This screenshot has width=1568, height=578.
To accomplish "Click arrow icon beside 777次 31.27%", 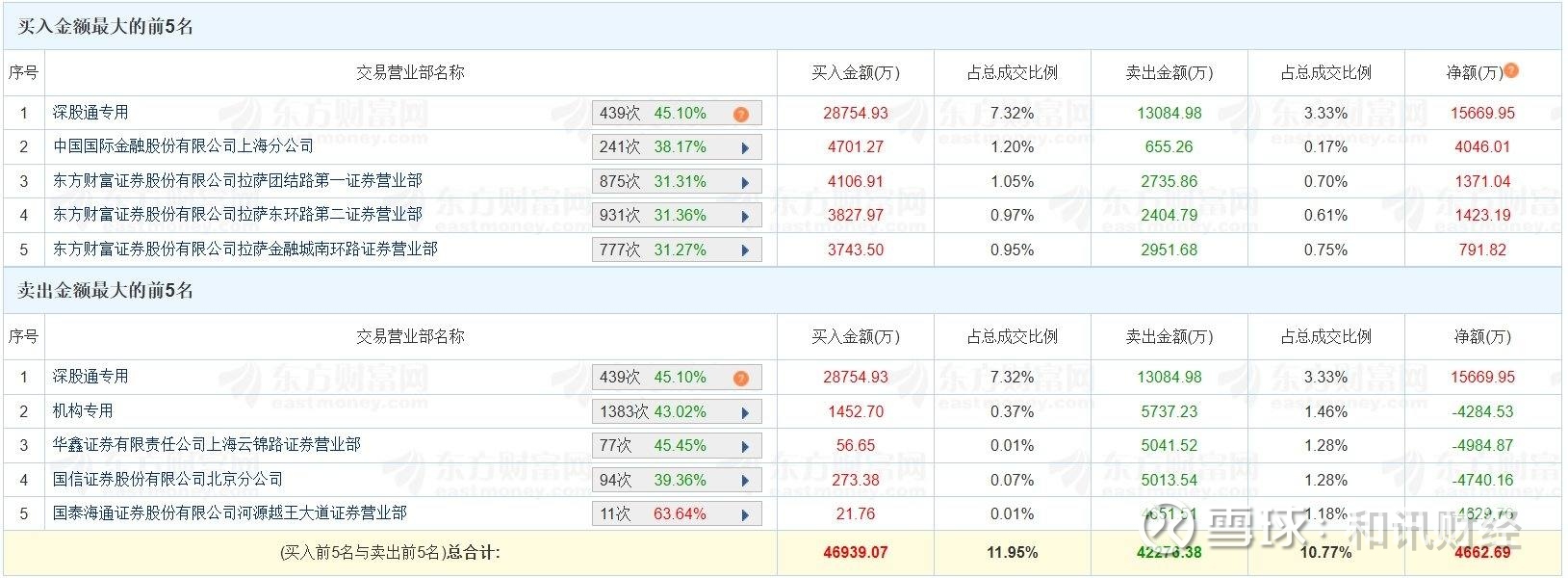I will [x=745, y=250].
